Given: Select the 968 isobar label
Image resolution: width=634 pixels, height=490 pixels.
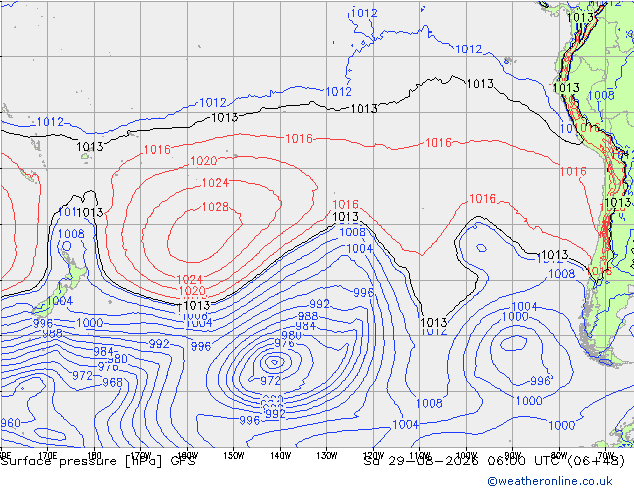Looking at the screenshot, I should tap(112, 382).
